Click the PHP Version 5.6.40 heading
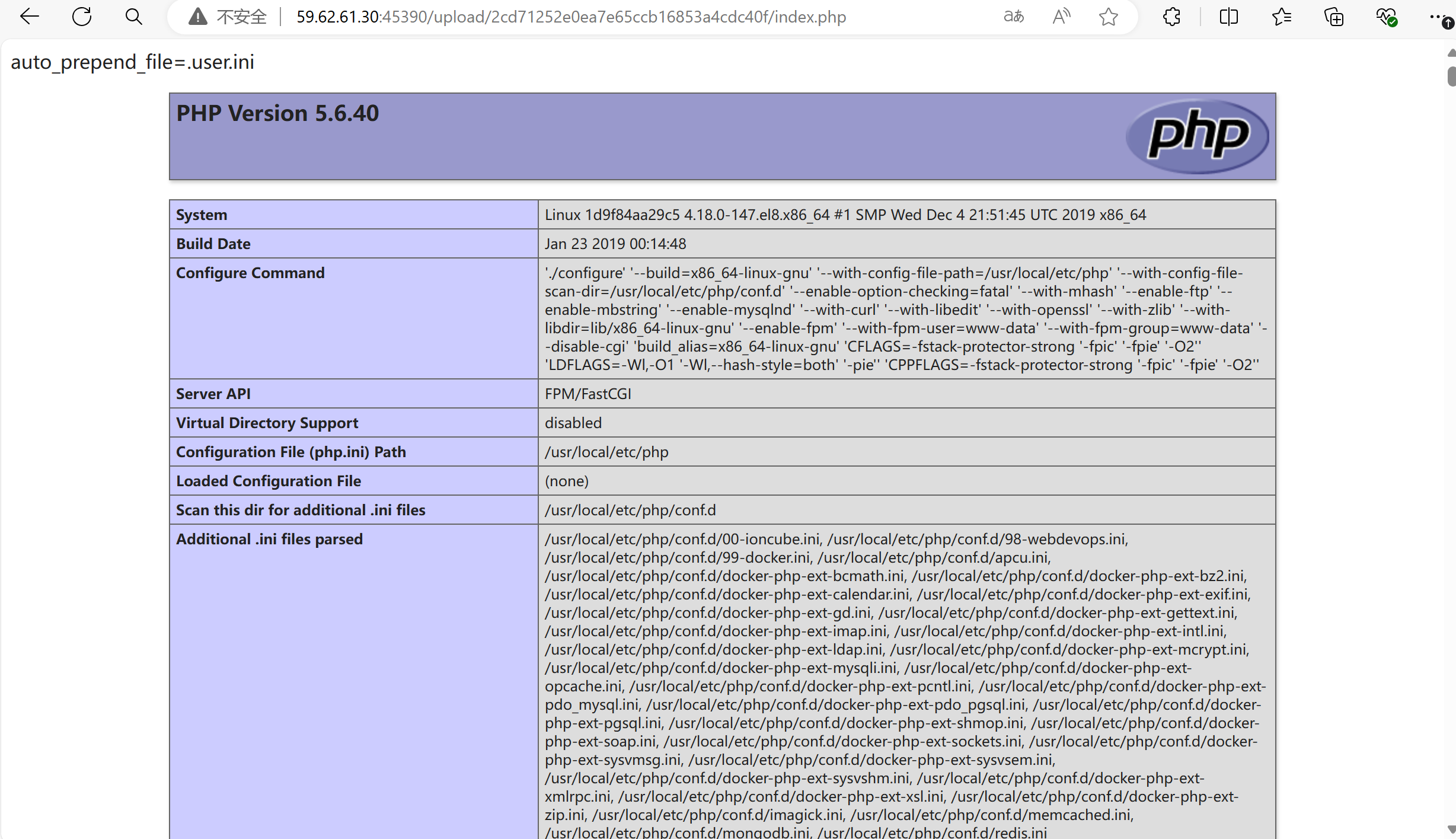 click(x=277, y=113)
